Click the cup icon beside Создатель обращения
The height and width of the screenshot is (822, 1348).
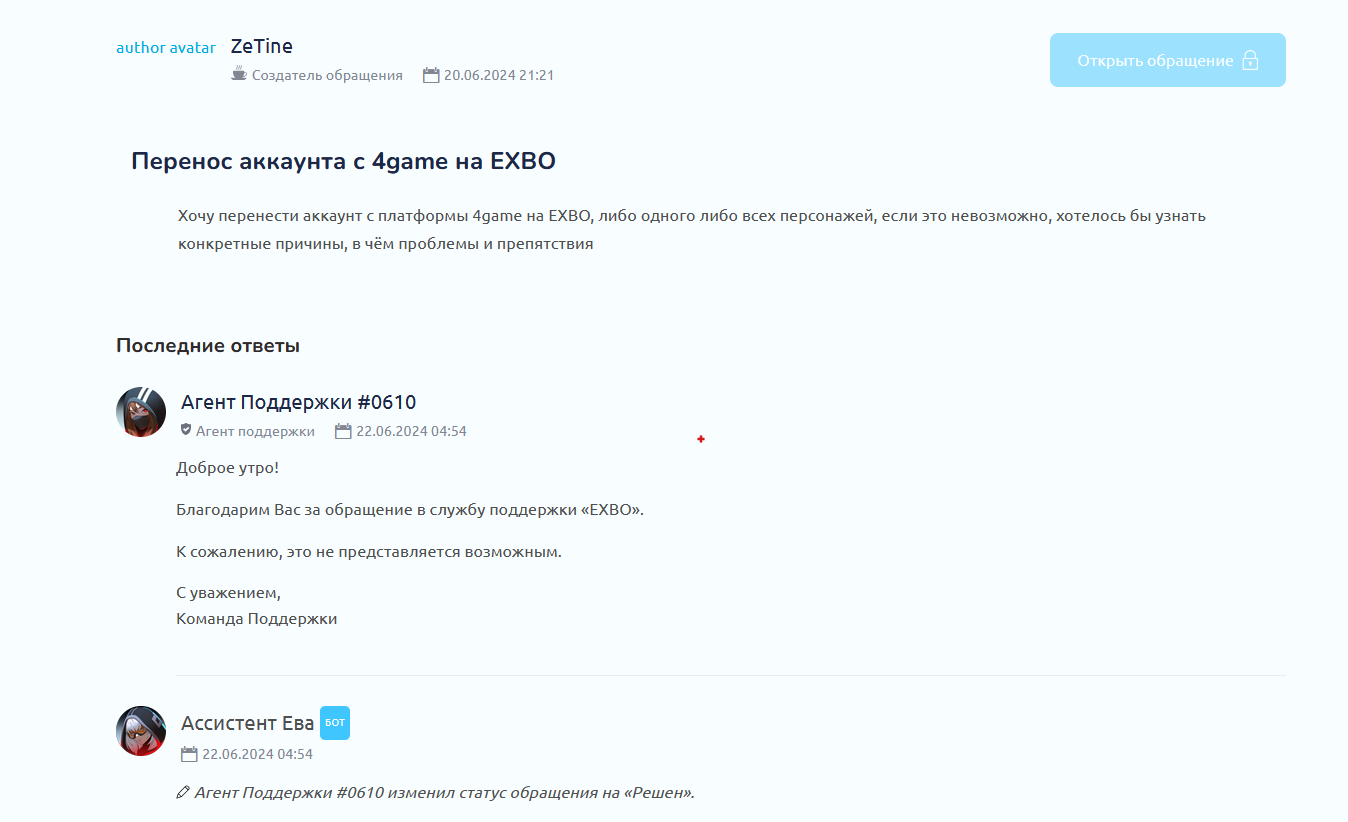click(239, 74)
